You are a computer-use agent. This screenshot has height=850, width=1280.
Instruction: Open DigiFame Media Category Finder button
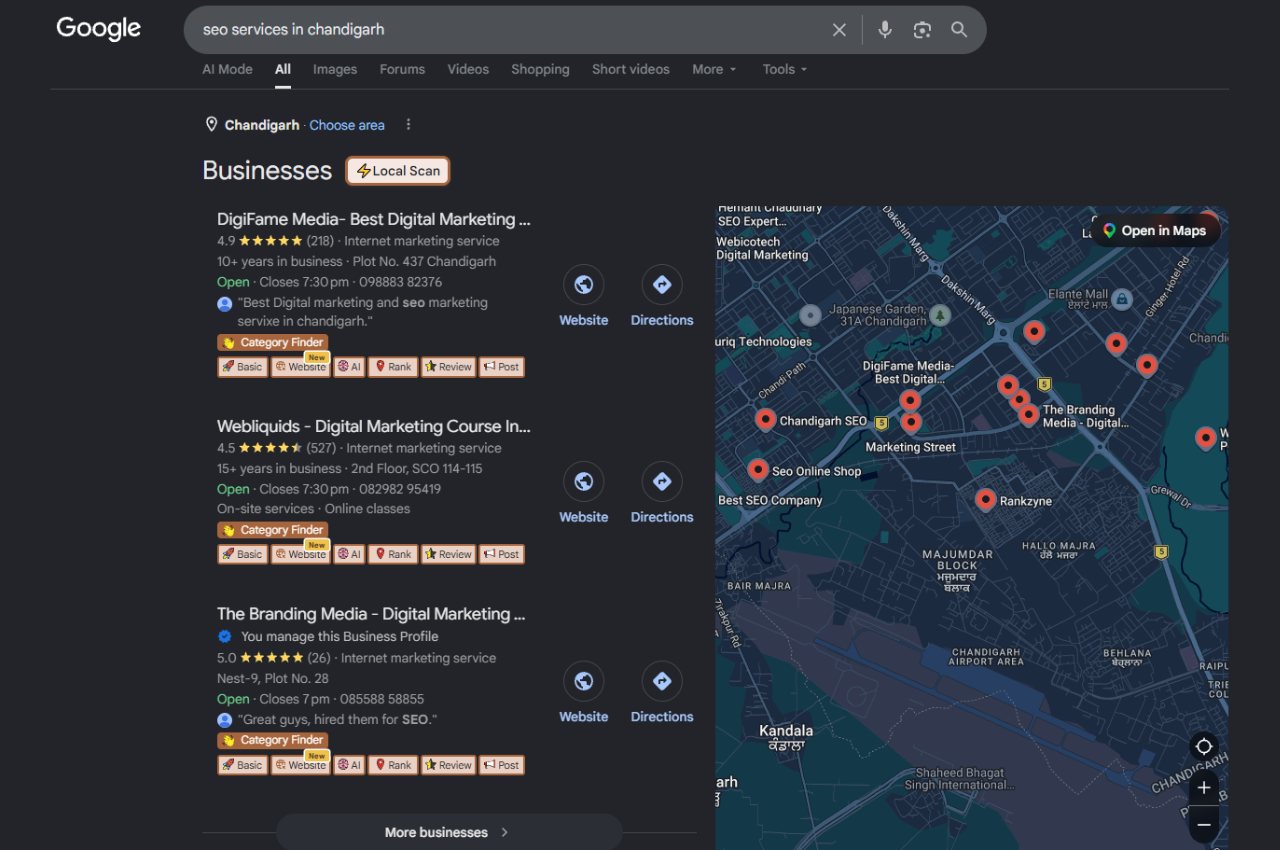pos(272,342)
